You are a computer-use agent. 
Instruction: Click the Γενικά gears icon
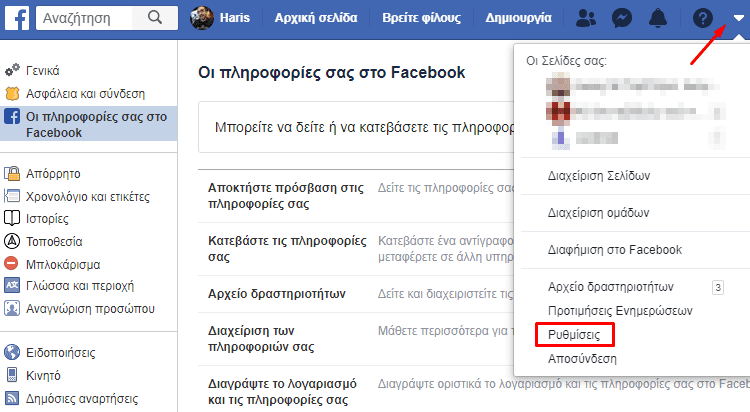[x=12, y=70]
